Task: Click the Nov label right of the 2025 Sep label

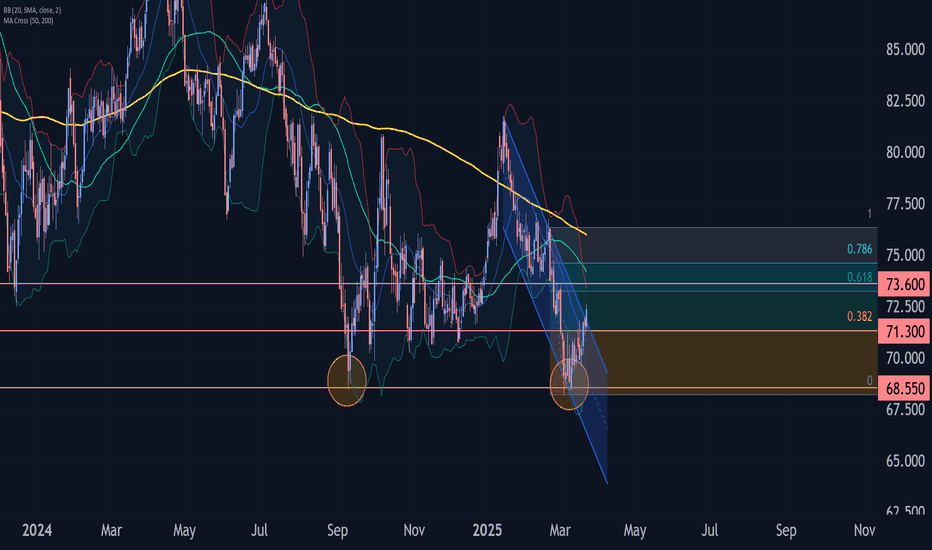Action: (x=864, y=530)
